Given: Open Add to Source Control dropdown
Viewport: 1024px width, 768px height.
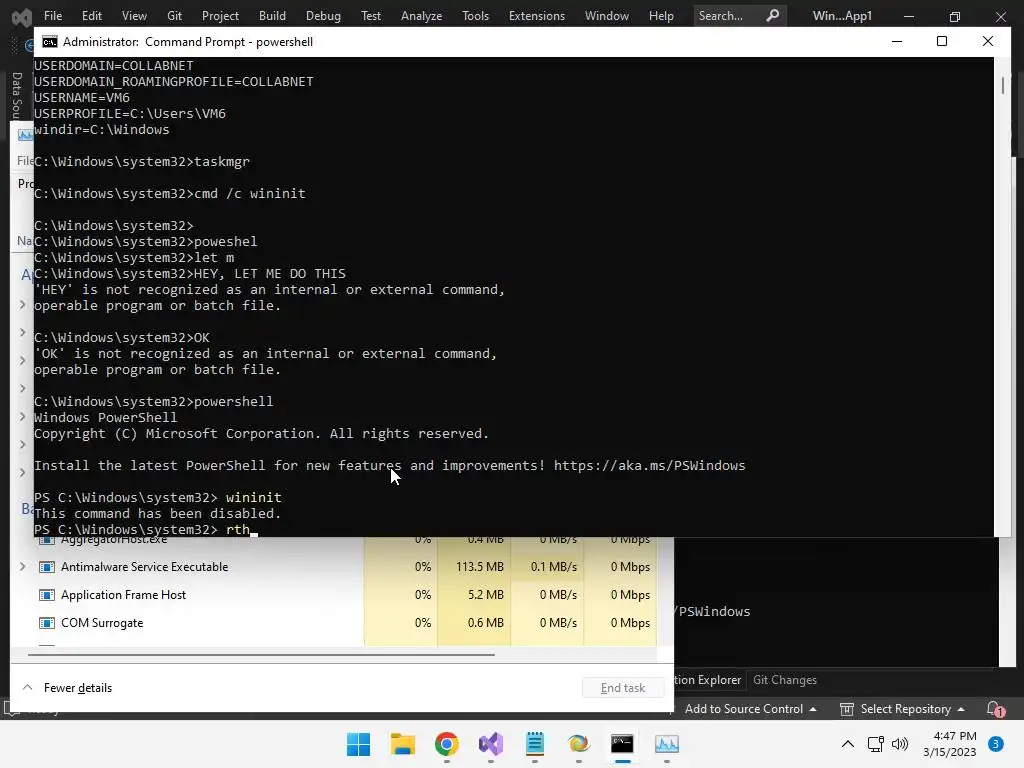Looking at the screenshot, I should click(x=750, y=709).
